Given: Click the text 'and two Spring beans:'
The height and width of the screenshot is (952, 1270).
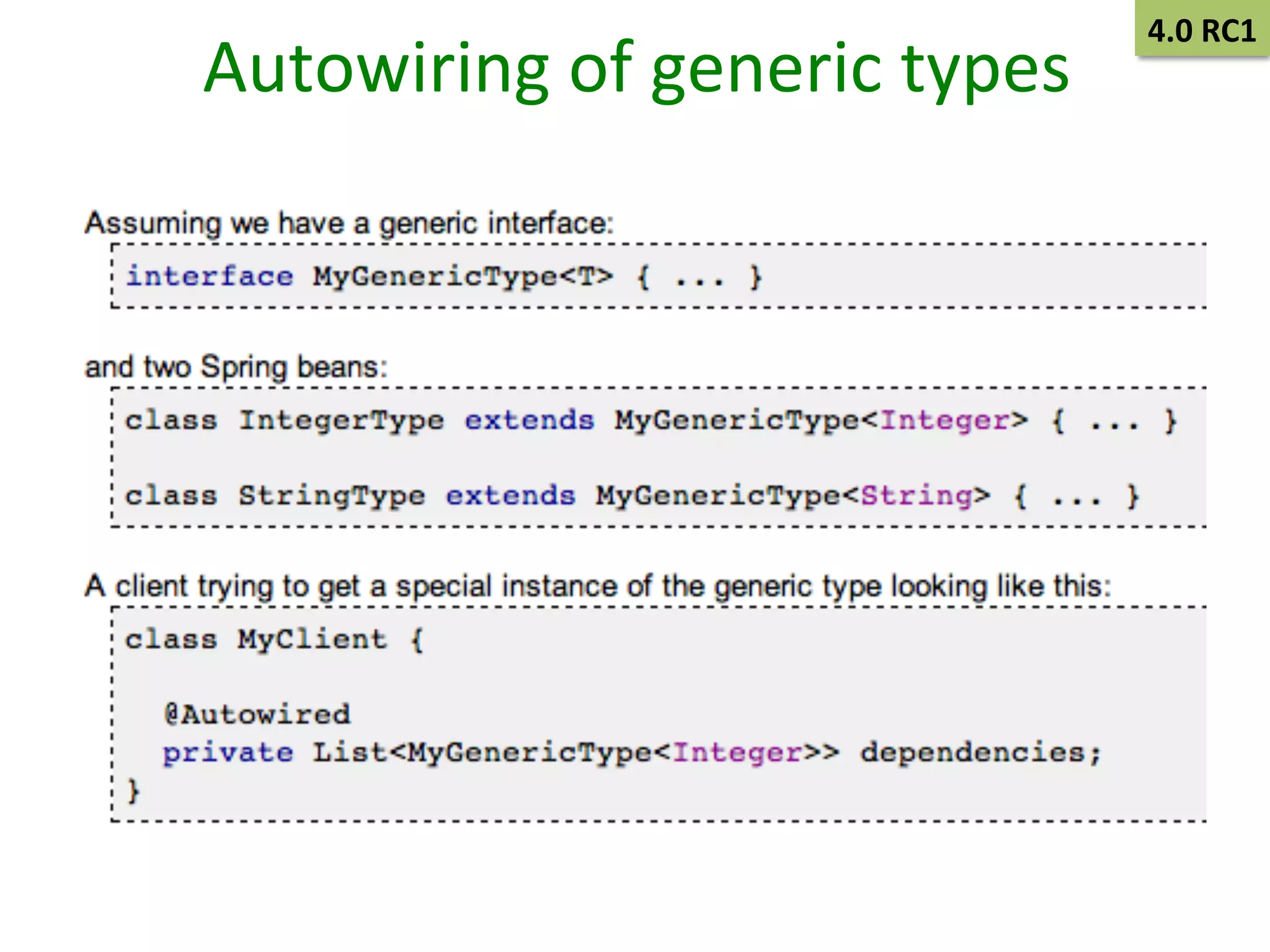Looking at the screenshot, I should pos(236,368).
